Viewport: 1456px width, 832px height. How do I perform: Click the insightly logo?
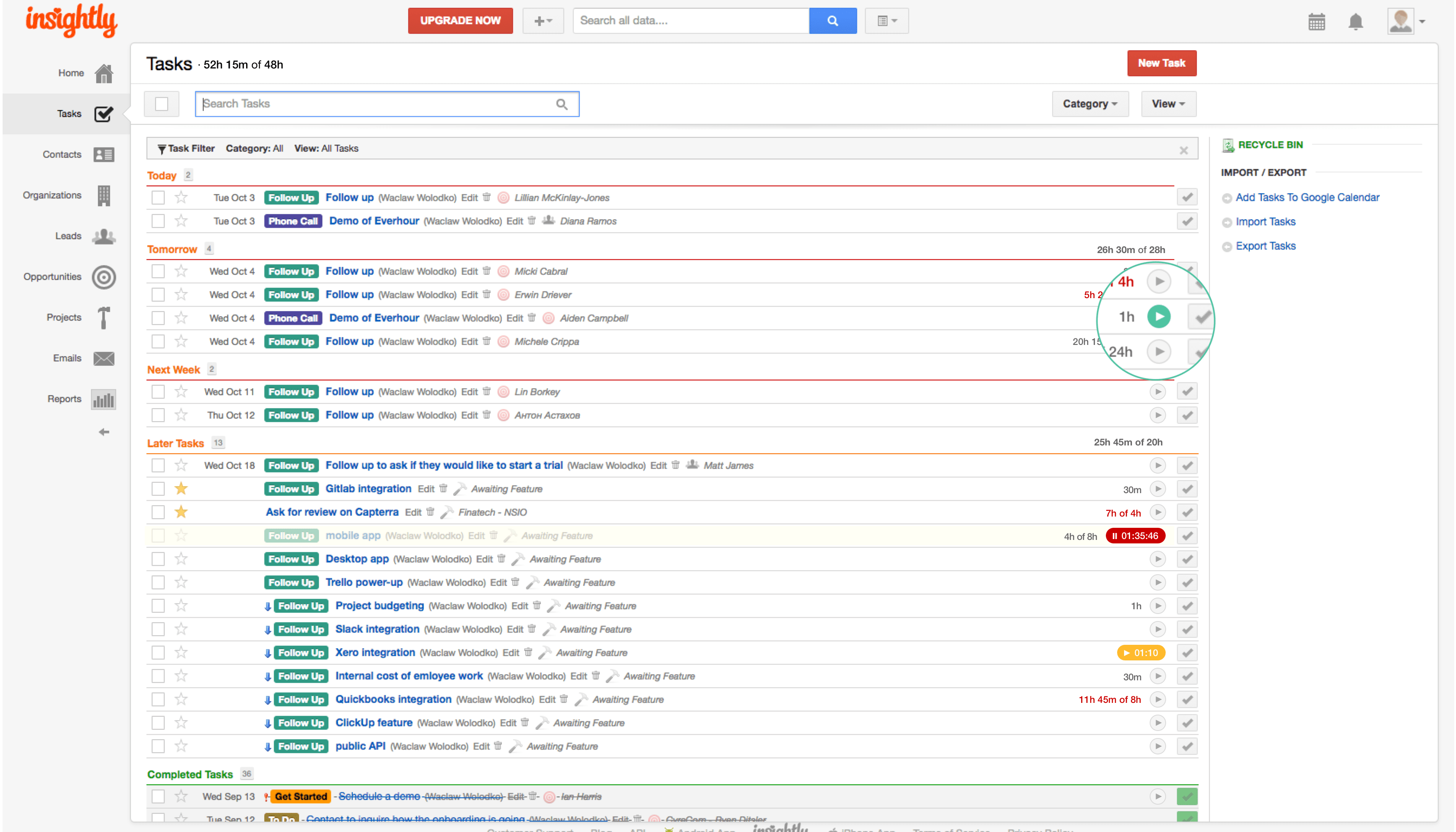tap(71, 20)
